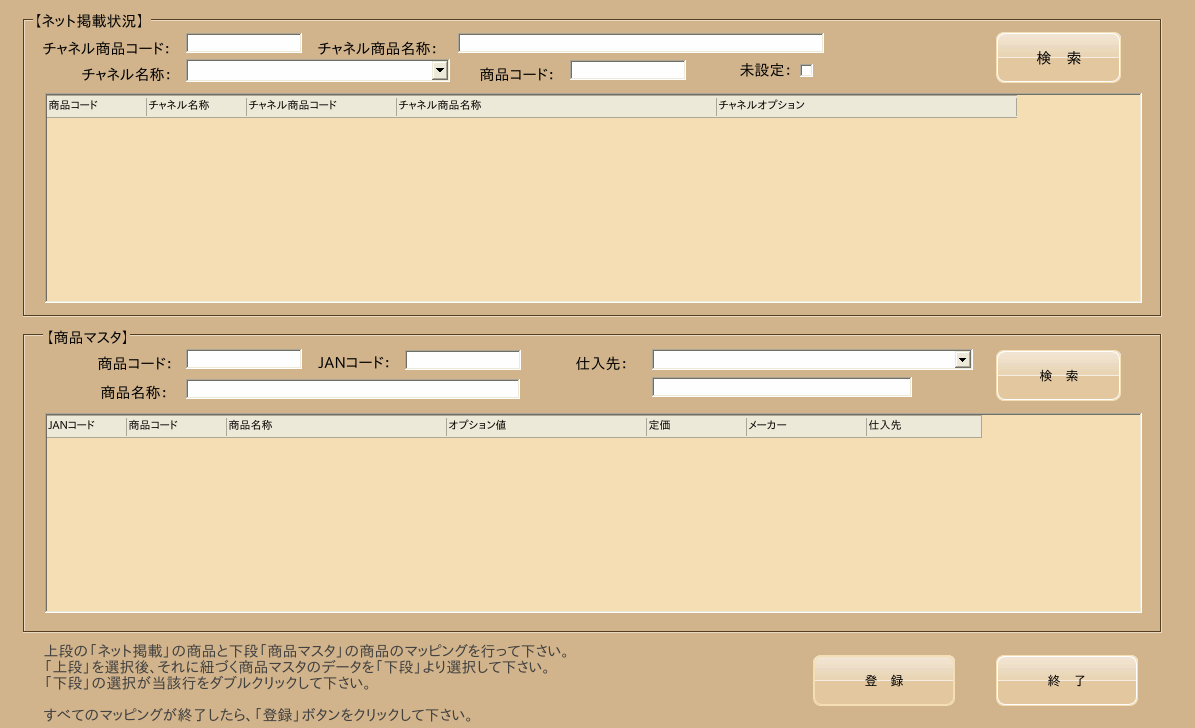Sort by チャネル商品名称 column header
1195x728 pixels.
click(556, 106)
